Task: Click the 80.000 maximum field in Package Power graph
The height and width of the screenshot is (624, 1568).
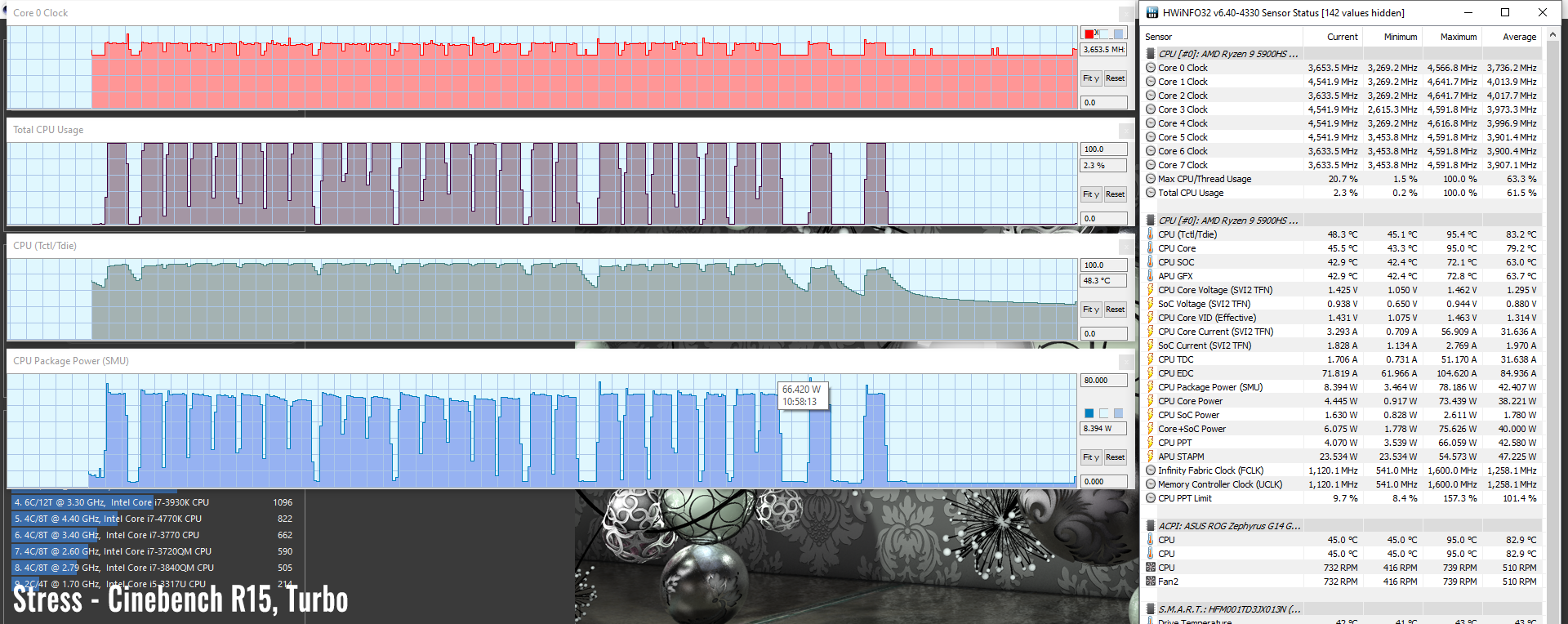Action: click(x=1104, y=381)
